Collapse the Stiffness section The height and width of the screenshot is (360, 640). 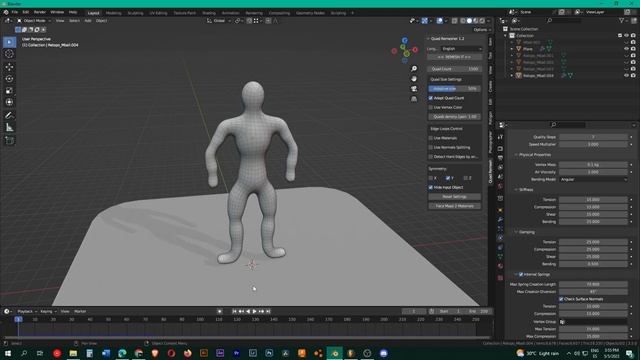click(516, 190)
